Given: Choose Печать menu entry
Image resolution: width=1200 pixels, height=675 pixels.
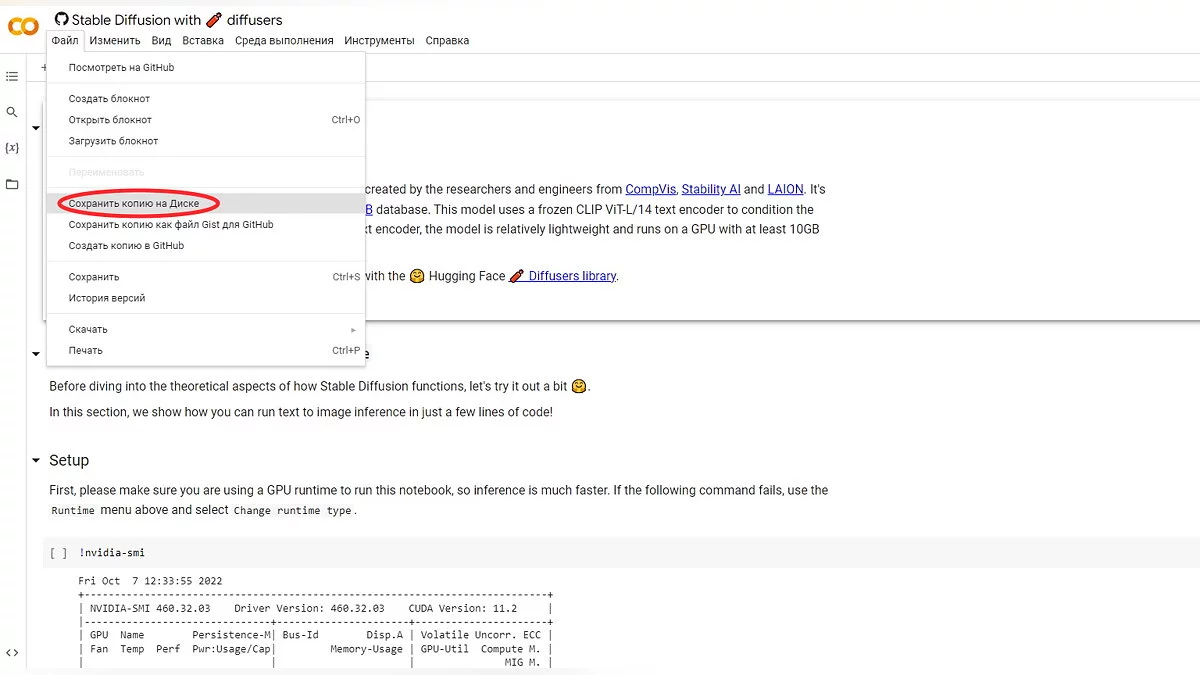Looking at the screenshot, I should click(x=205, y=350).
